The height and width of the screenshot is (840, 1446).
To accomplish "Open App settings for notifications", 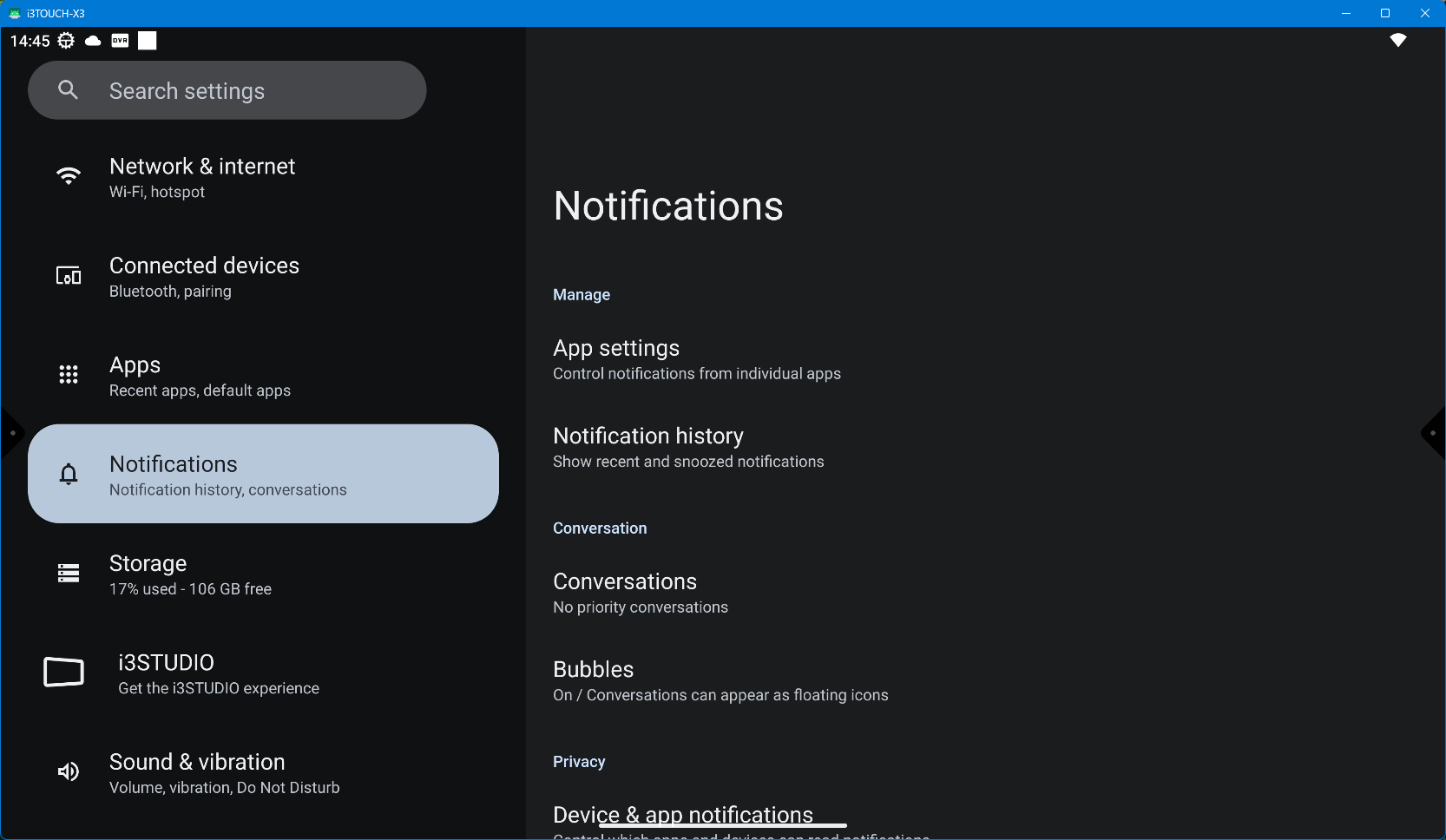I will 696,359.
